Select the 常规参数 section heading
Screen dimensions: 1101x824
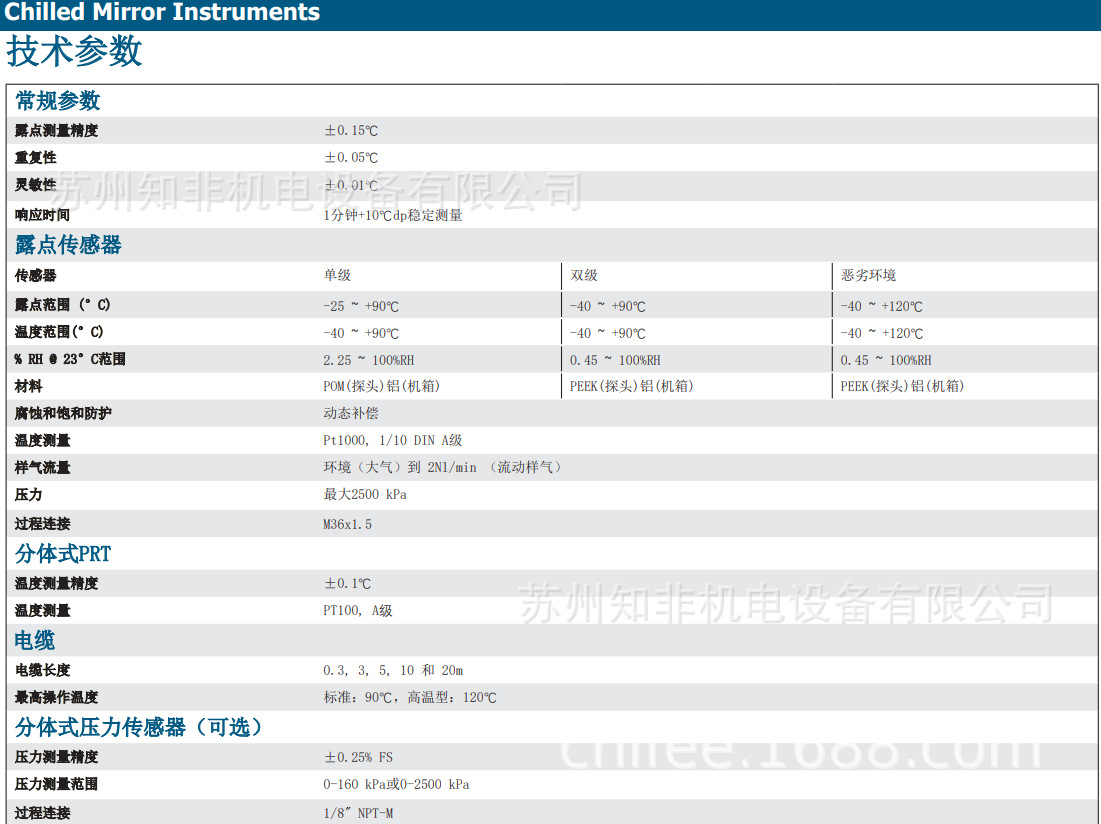coord(58,101)
